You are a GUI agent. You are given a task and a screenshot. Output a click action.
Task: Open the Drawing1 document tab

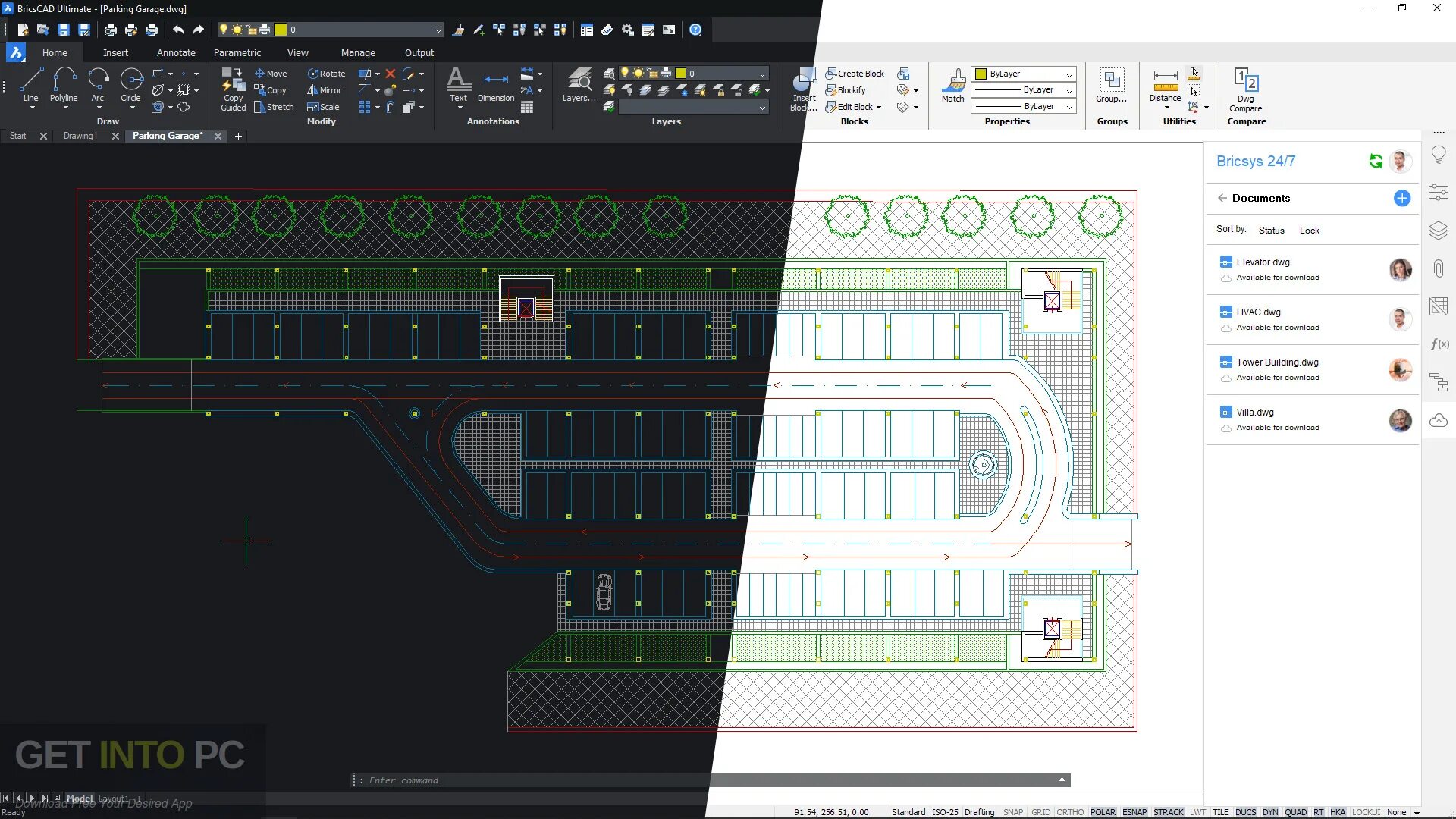click(x=79, y=136)
